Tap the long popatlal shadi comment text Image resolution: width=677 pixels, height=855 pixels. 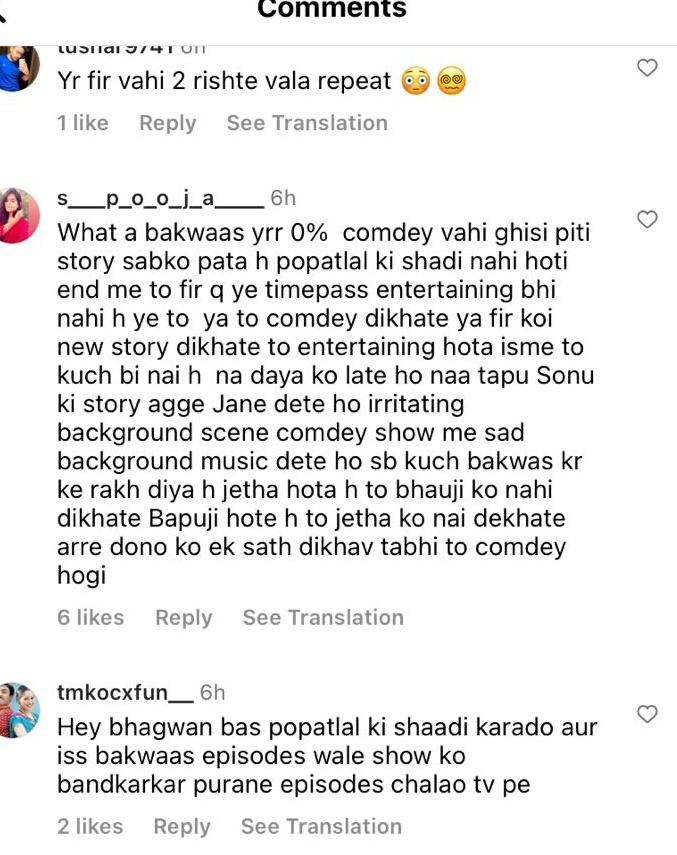325,404
